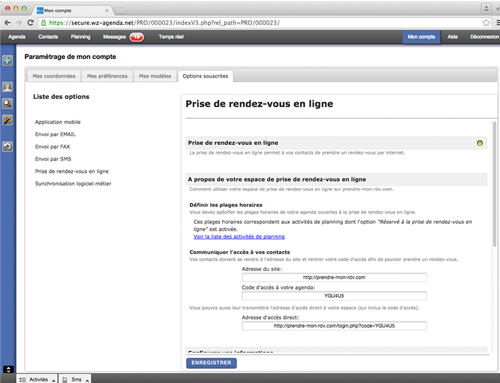Select Prise de rendez-vous en ligne option in list
Viewport: 500px width, 383px height.
(72, 171)
